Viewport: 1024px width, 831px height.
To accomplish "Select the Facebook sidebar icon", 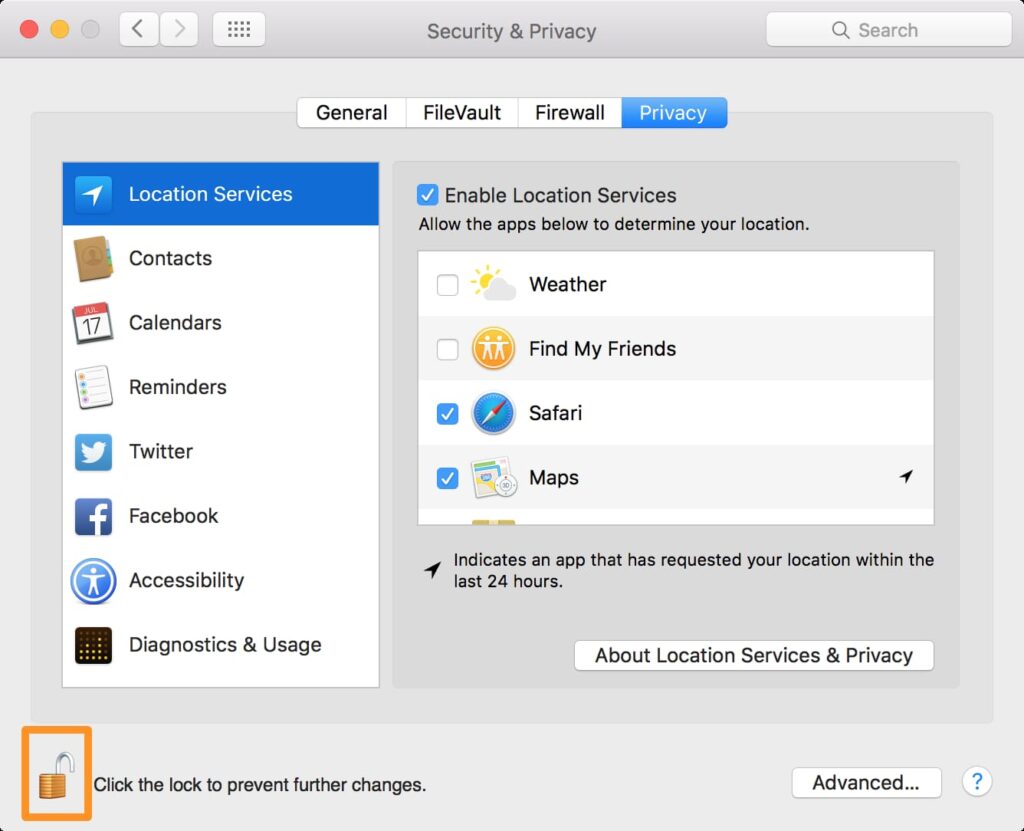I will [93, 516].
